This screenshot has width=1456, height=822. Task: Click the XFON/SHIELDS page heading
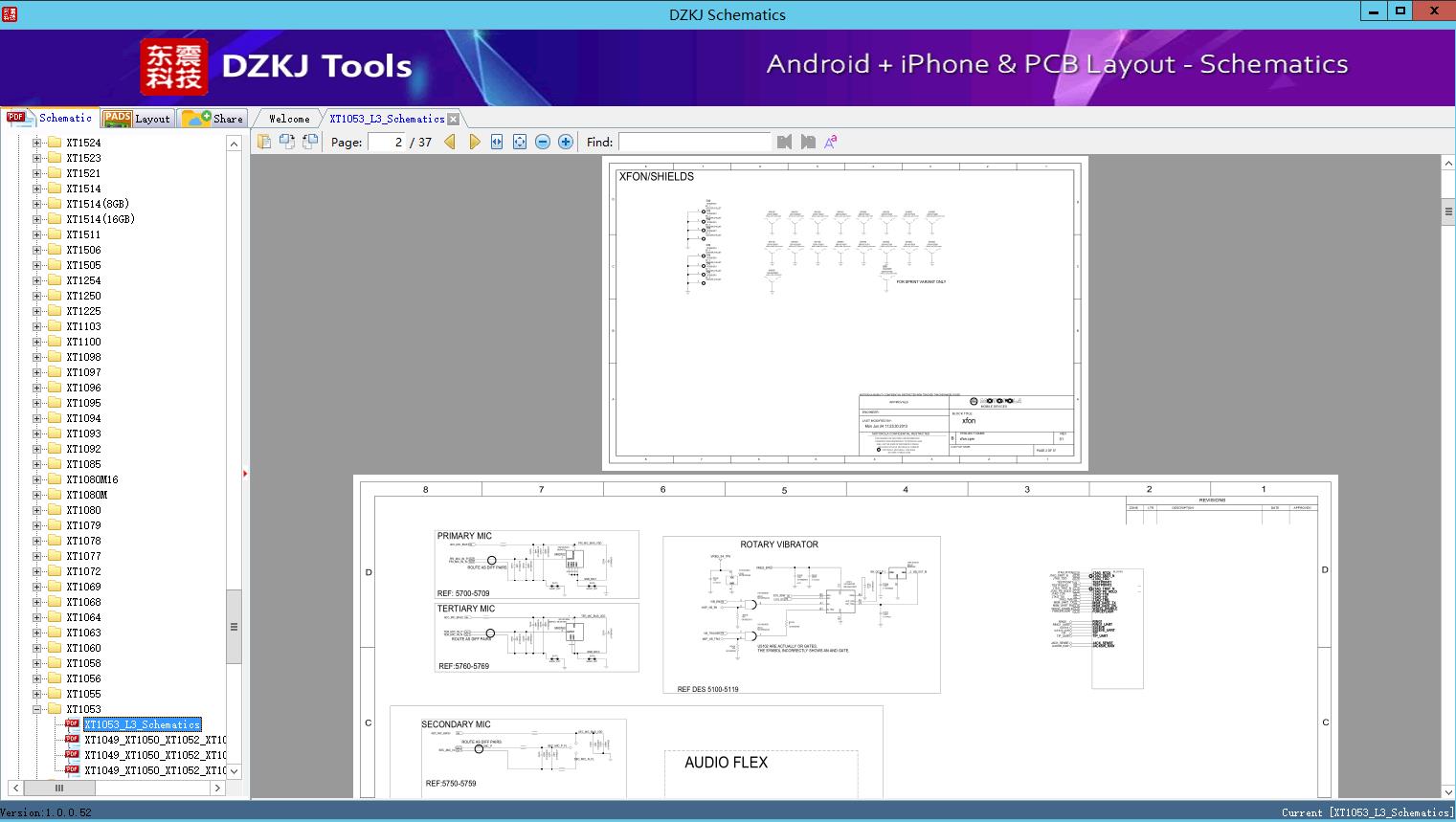(x=657, y=177)
